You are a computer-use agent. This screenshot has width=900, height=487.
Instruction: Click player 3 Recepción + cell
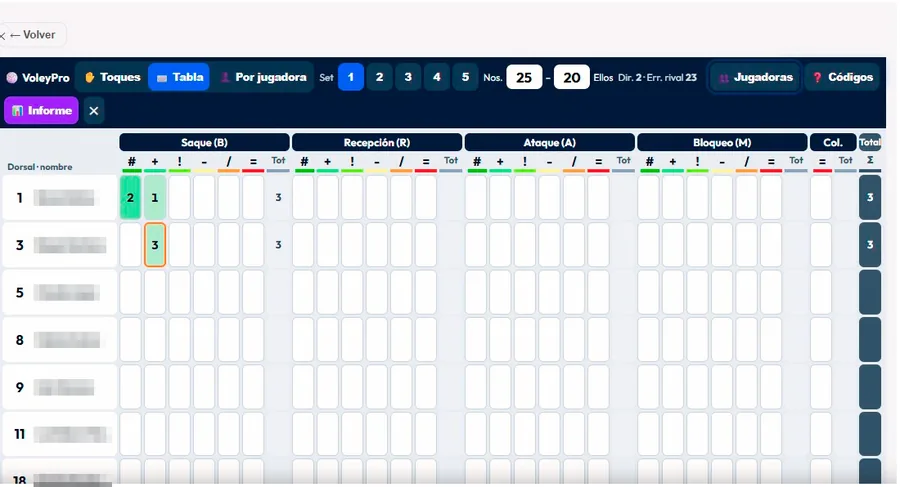328,245
